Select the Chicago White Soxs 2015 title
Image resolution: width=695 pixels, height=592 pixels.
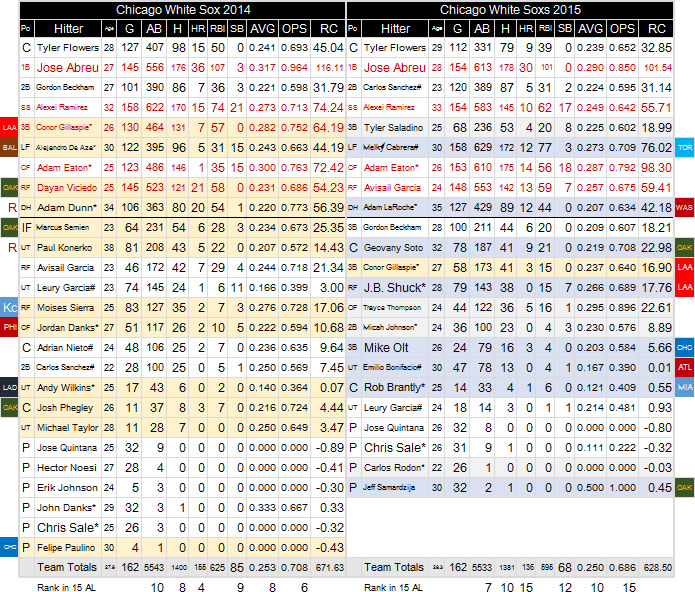point(510,10)
